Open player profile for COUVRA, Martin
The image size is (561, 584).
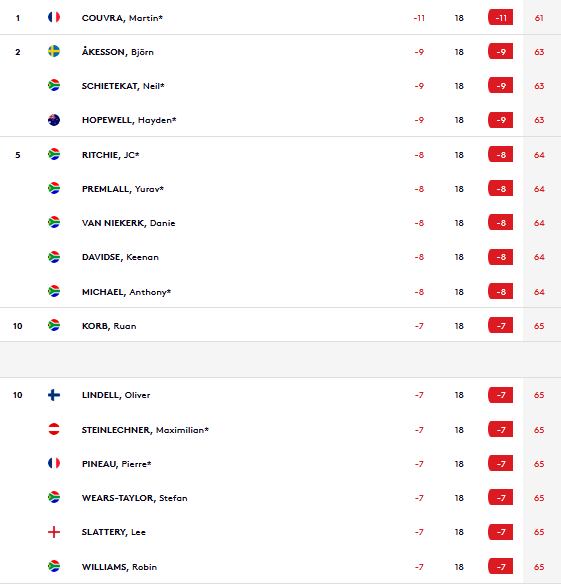coord(122,18)
